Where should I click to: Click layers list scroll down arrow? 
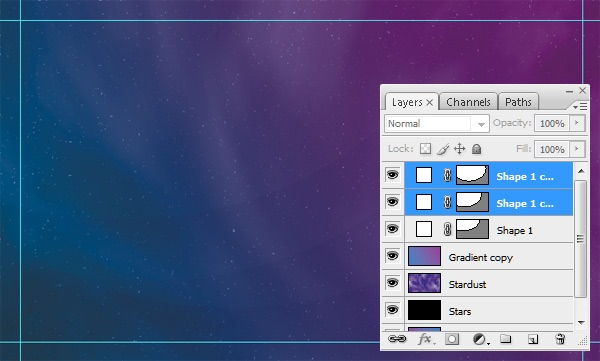(581, 323)
